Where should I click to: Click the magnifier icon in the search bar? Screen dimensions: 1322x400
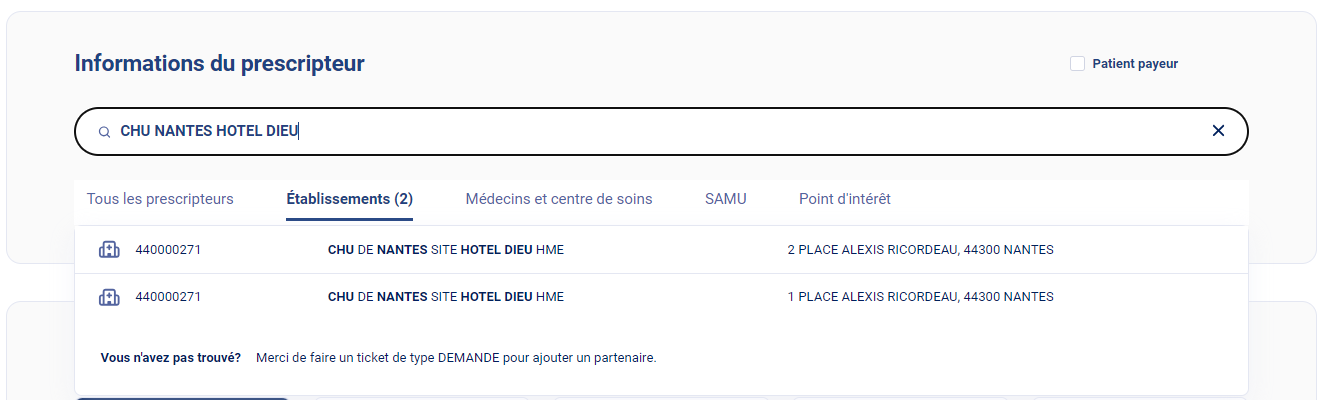point(104,132)
